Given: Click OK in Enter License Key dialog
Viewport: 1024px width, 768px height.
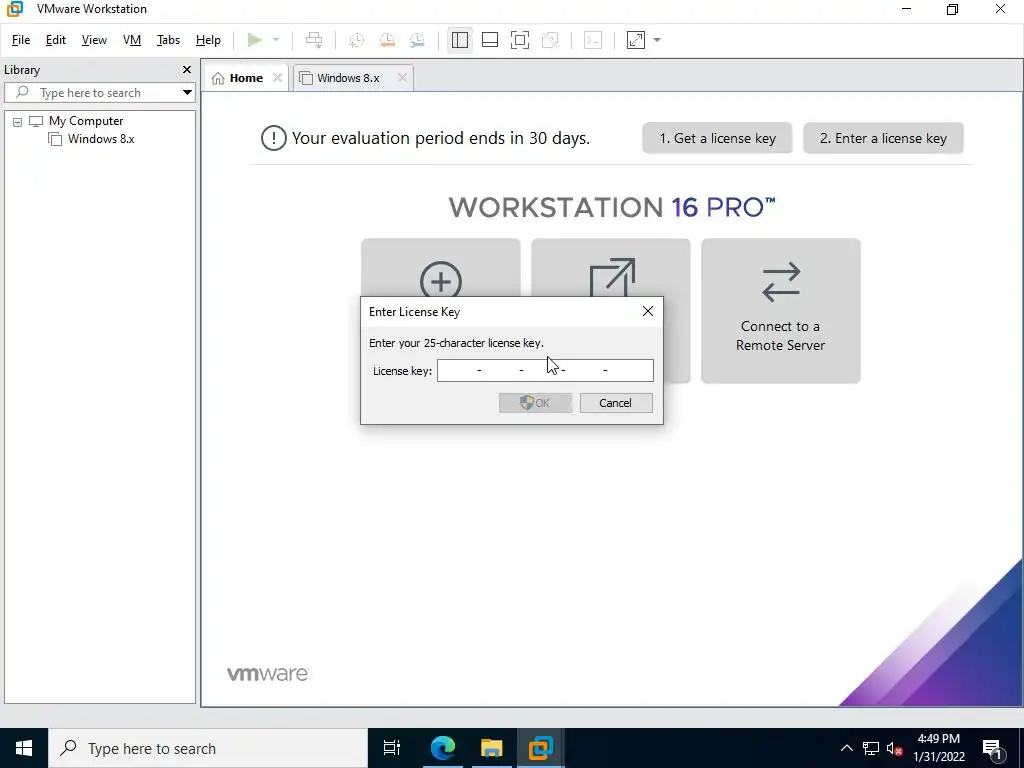Looking at the screenshot, I should coord(536,403).
